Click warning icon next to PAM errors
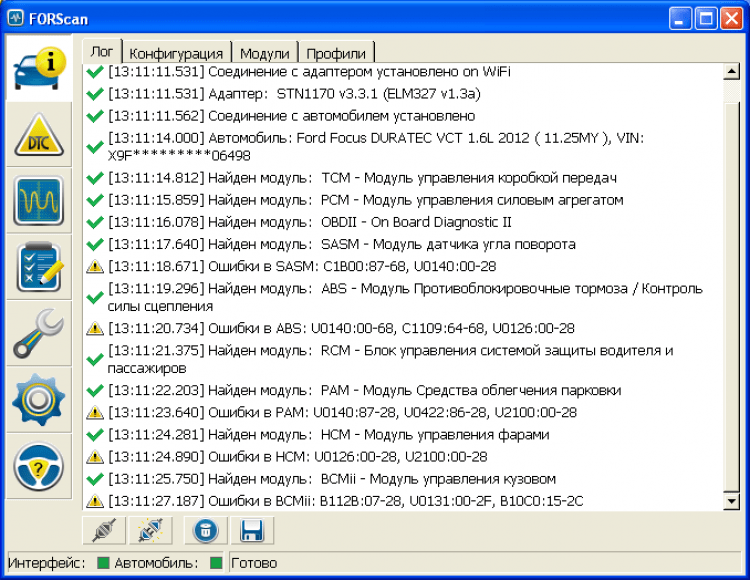This screenshot has height=580, width=750. click(x=95, y=412)
